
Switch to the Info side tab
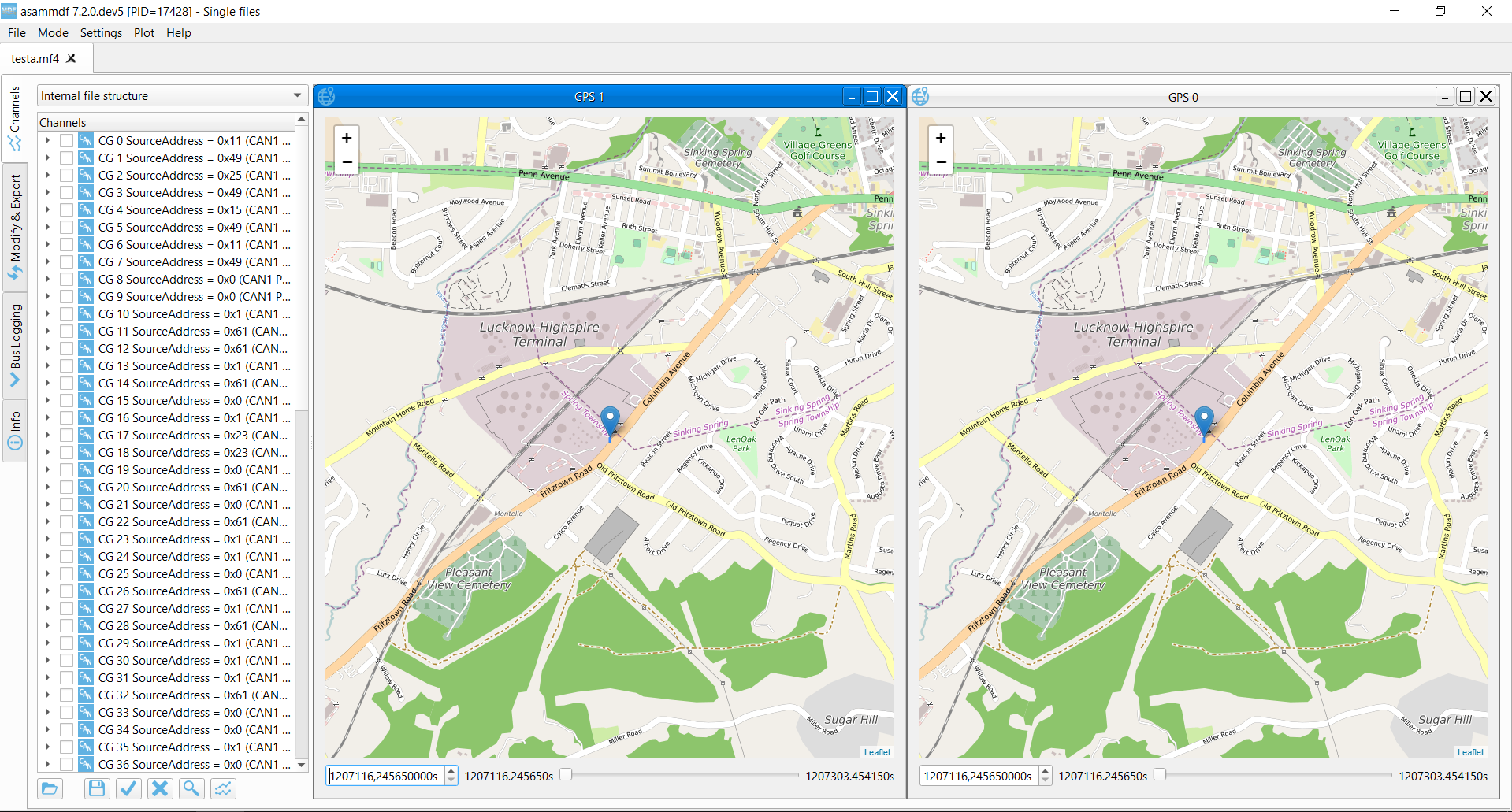[x=15, y=430]
